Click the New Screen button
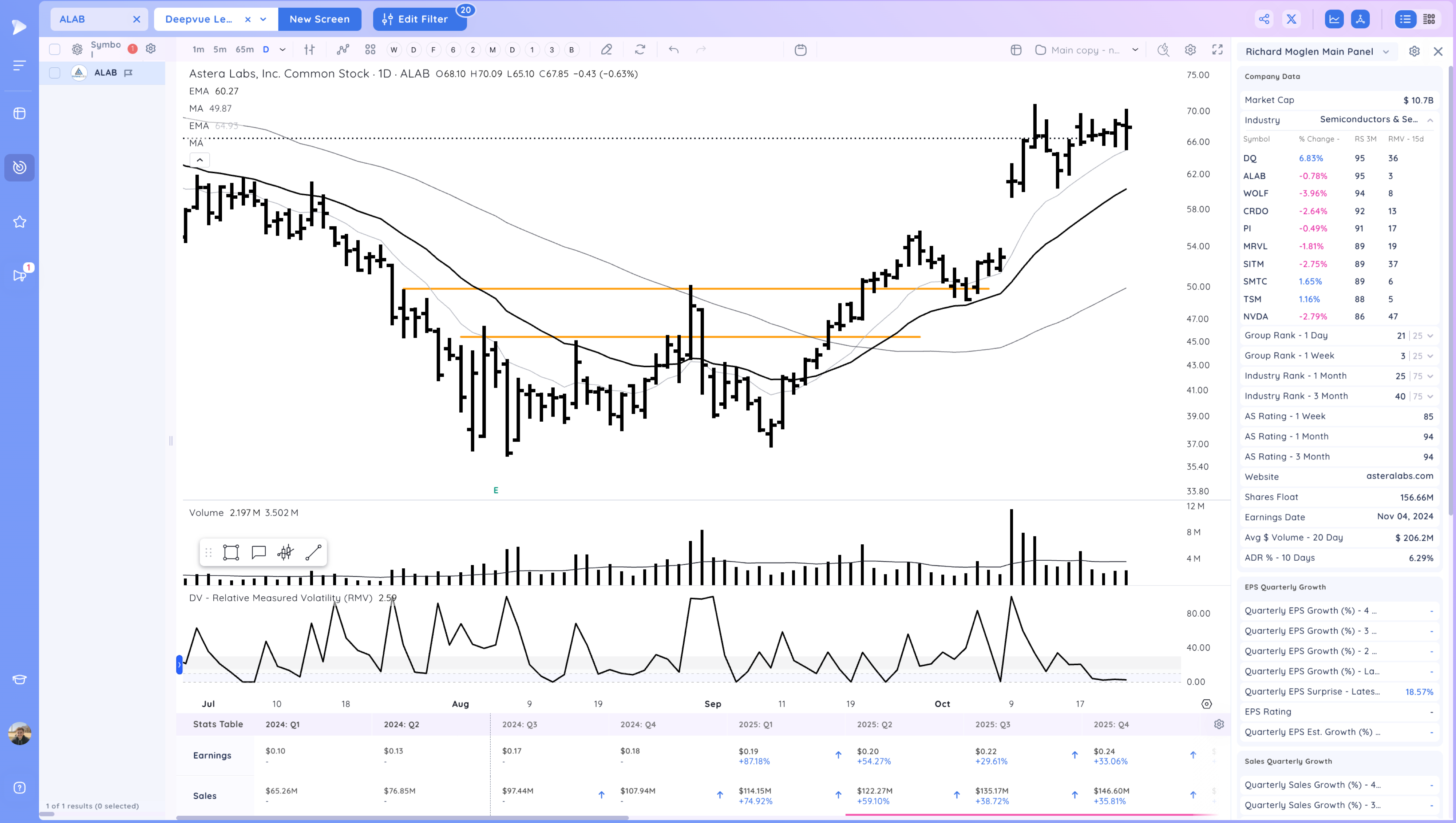Image resolution: width=1456 pixels, height=823 pixels. pyautogui.click(x=320, y=19)
